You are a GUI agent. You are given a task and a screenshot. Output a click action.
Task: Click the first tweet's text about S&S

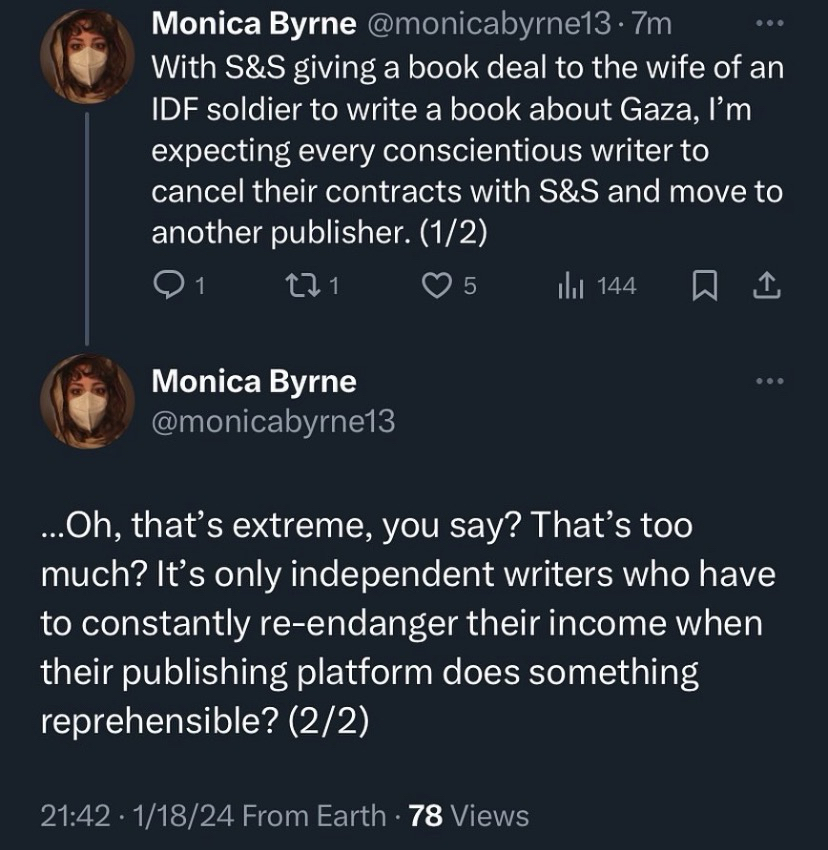[466, 150]
